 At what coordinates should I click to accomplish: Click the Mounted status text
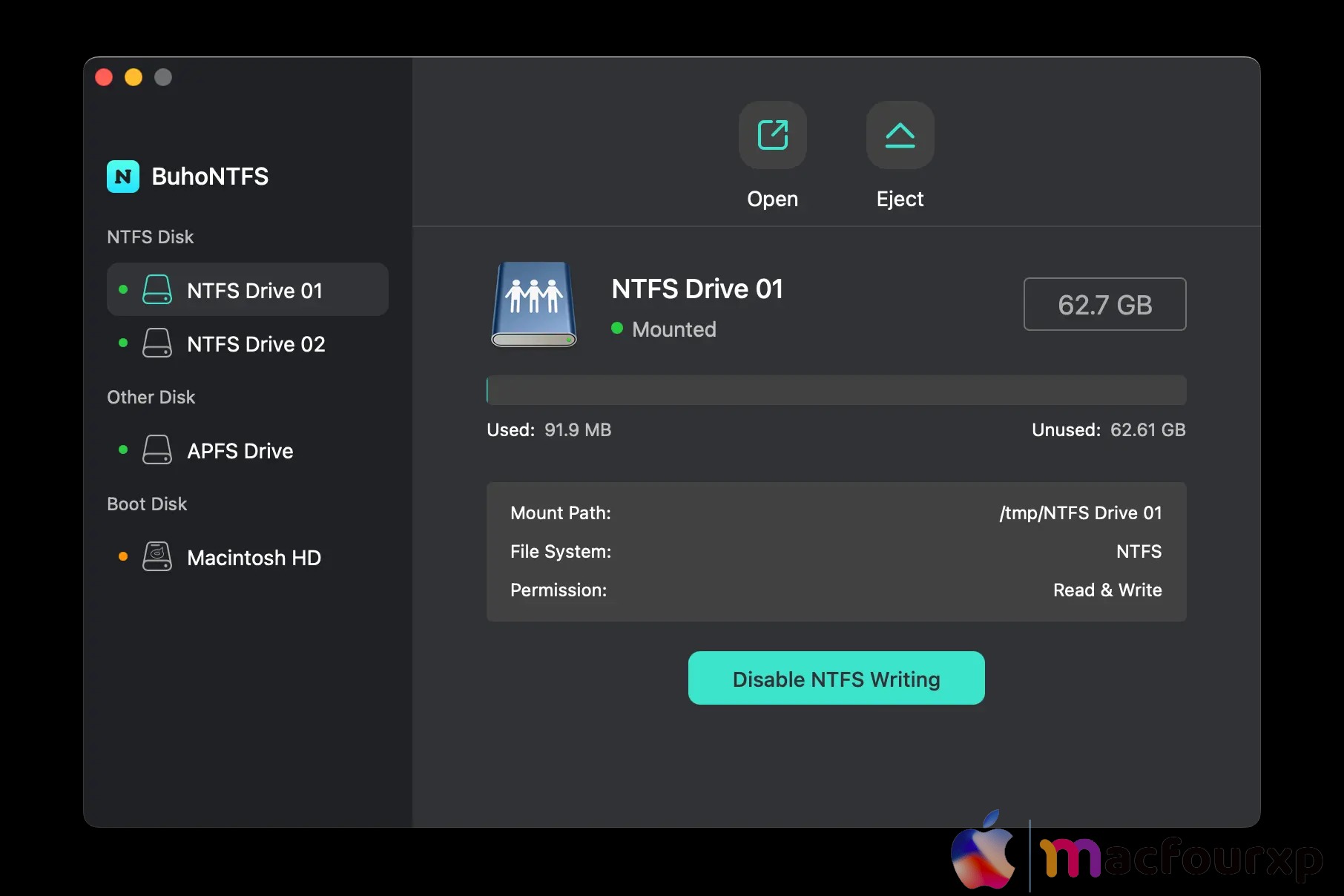point(674,329)
